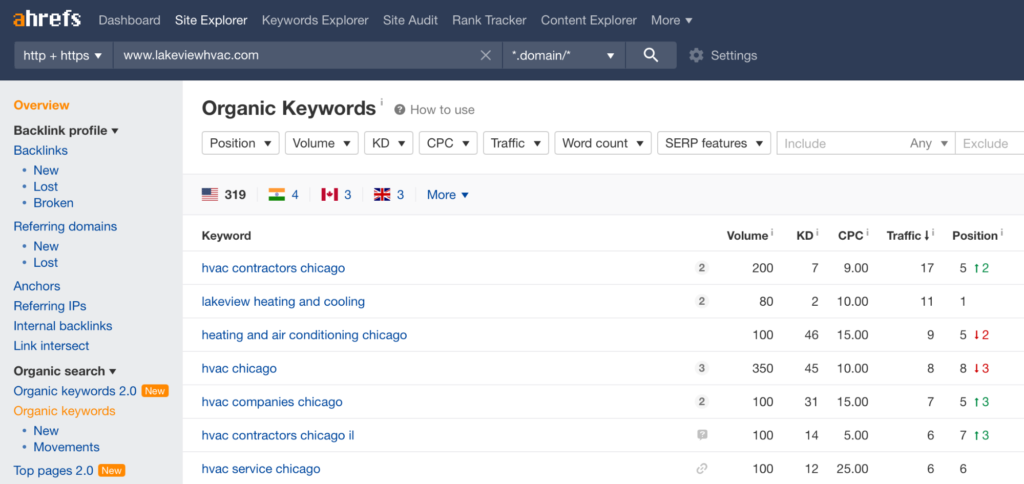Open the More countries dropdown
This screenshot has width=1024, height=484.
tap(447, 195)
